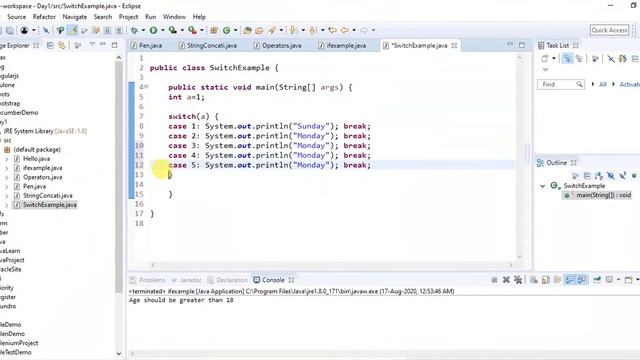Expand Hello.java in Package Explorer
Screen dimensions: 640x360
[x=7, y=159]
